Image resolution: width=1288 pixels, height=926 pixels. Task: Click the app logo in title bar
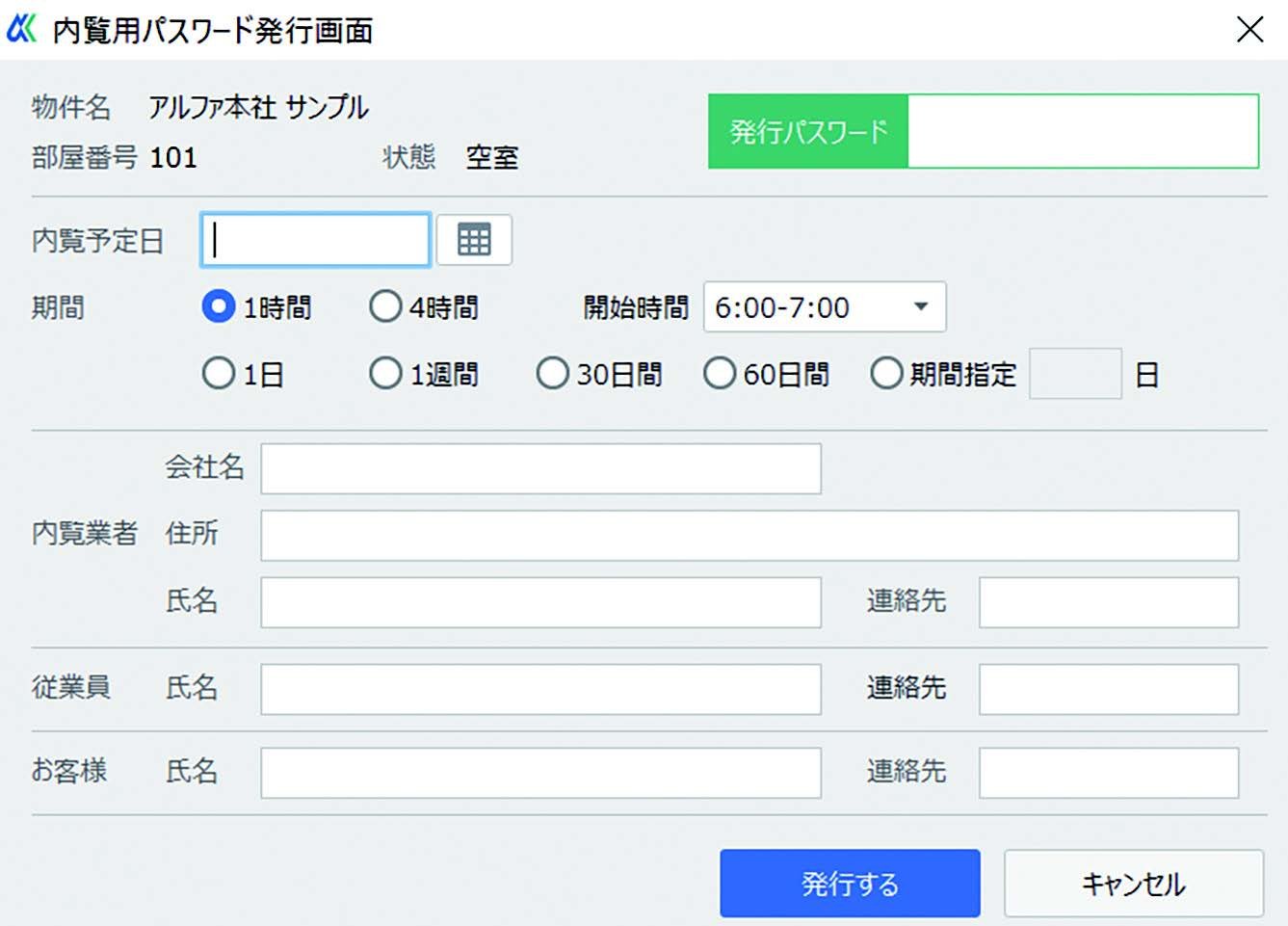click(x=21, y=29)
